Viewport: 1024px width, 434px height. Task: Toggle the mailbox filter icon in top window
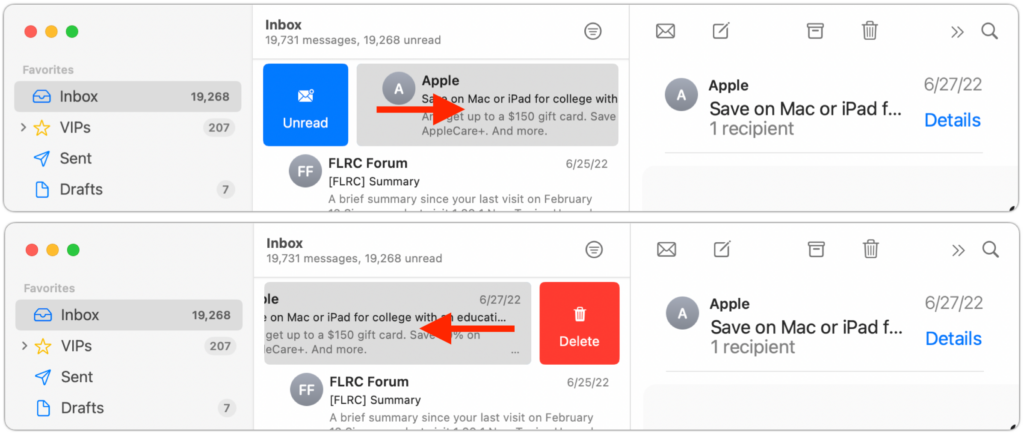point(593,31)
